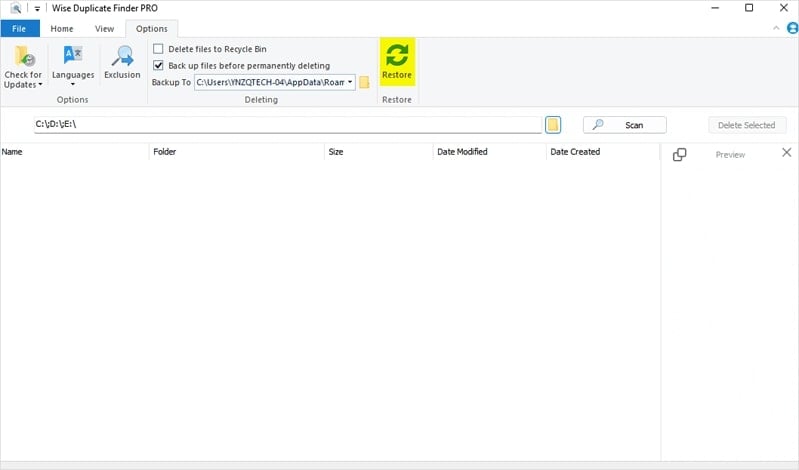
Task: Expand the Backup To path dropdown
Action: pos(350,82)
